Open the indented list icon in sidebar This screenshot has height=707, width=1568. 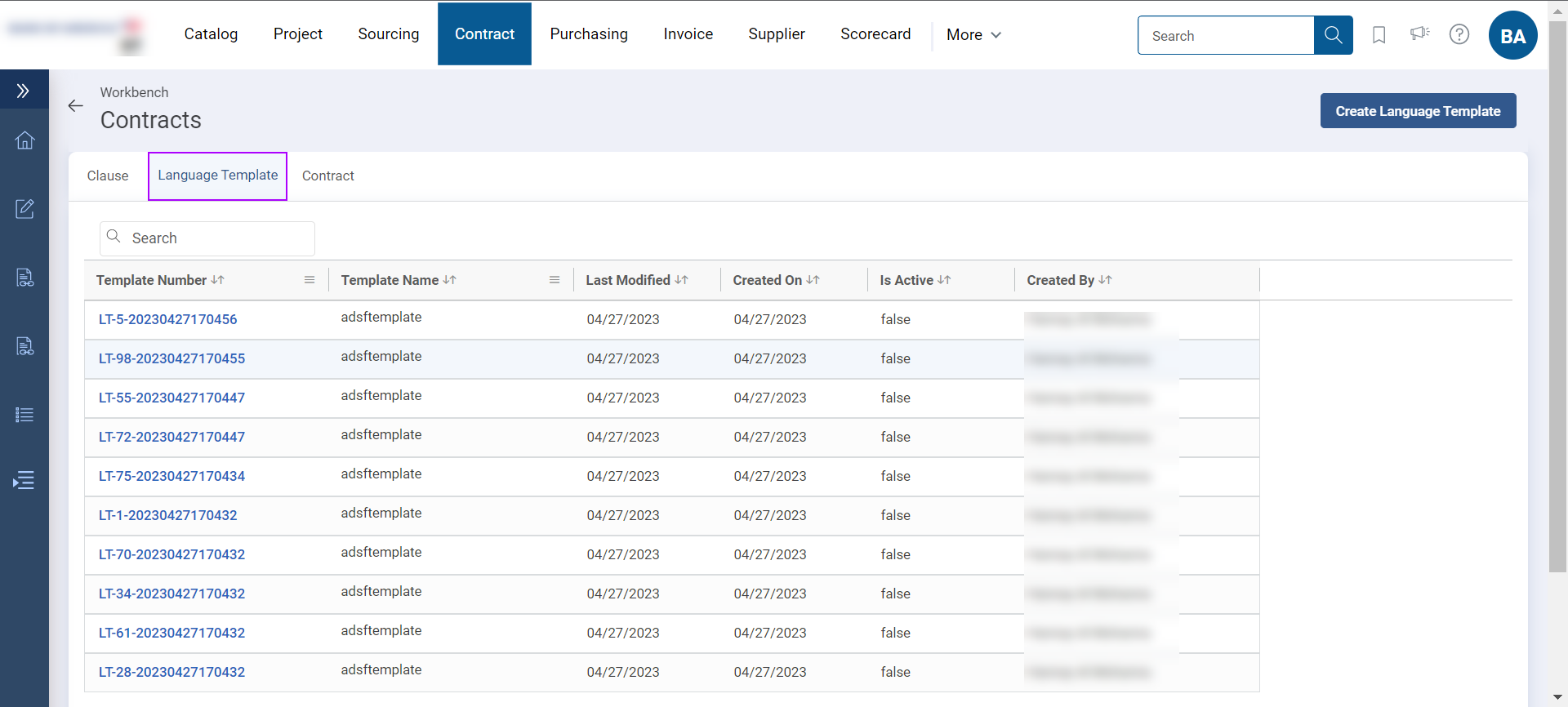24,480
